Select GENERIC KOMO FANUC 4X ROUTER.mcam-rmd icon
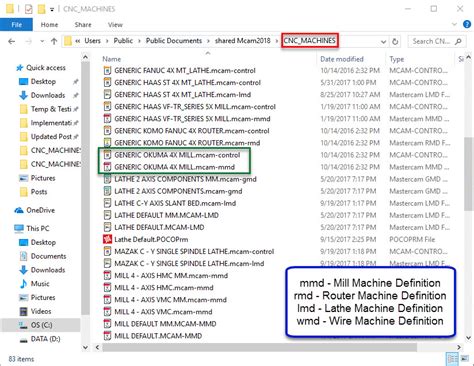Viewport: 474px width, 366px height. coord(107,143)
